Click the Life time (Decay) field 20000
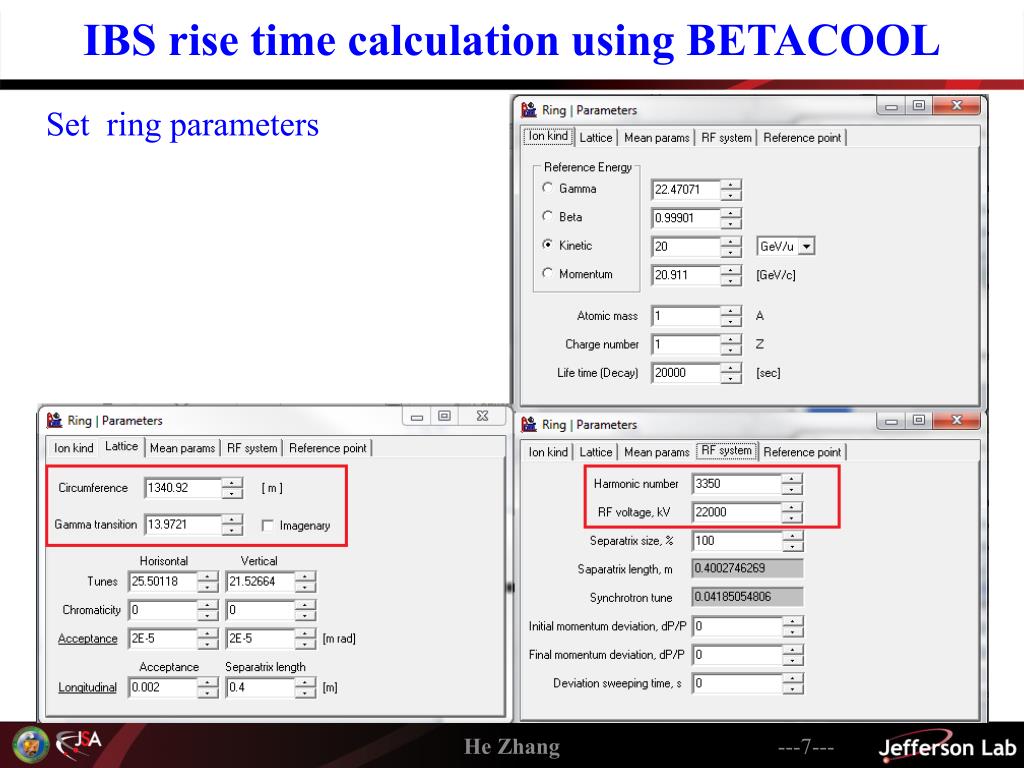Image resolution: width=1024 pixels, height=768 pixels. 686,373
